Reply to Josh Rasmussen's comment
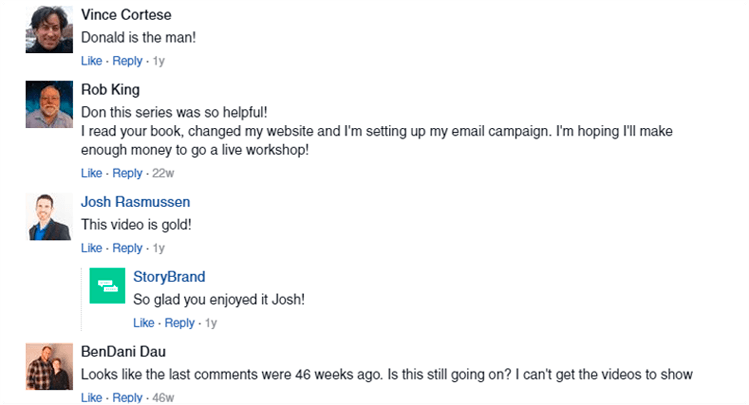 (x=127, y=248)
